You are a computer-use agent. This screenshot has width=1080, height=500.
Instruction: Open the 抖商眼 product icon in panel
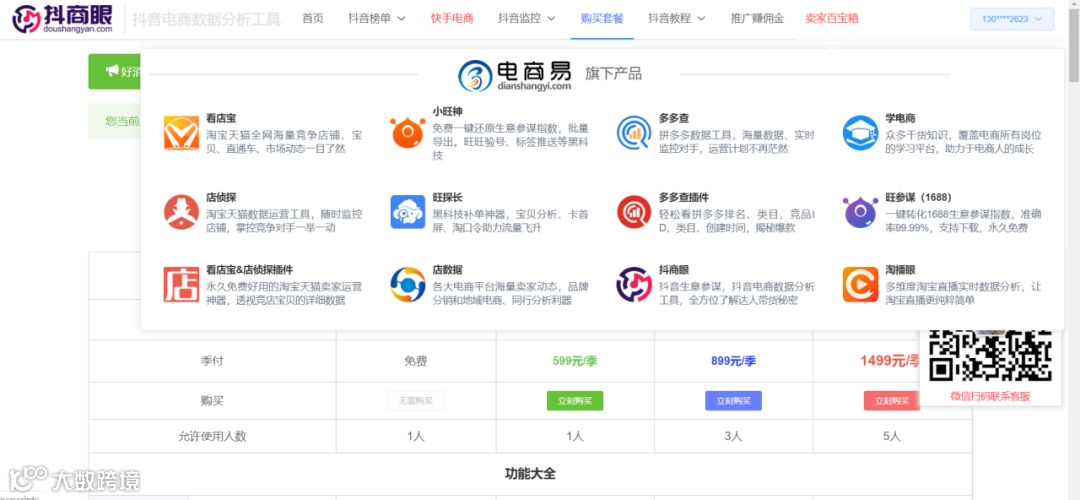[634, 284]
